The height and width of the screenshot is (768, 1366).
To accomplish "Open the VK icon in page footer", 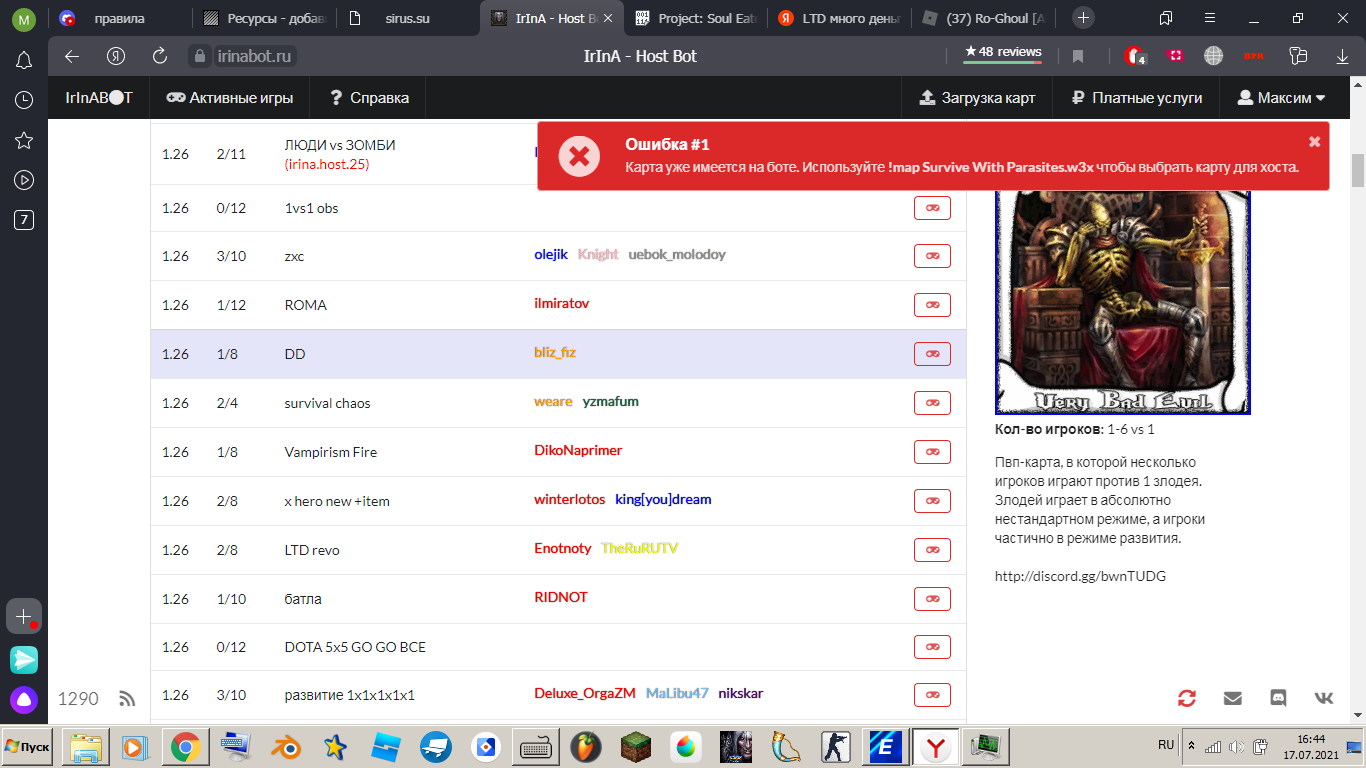I will [x=1324, y=698].
